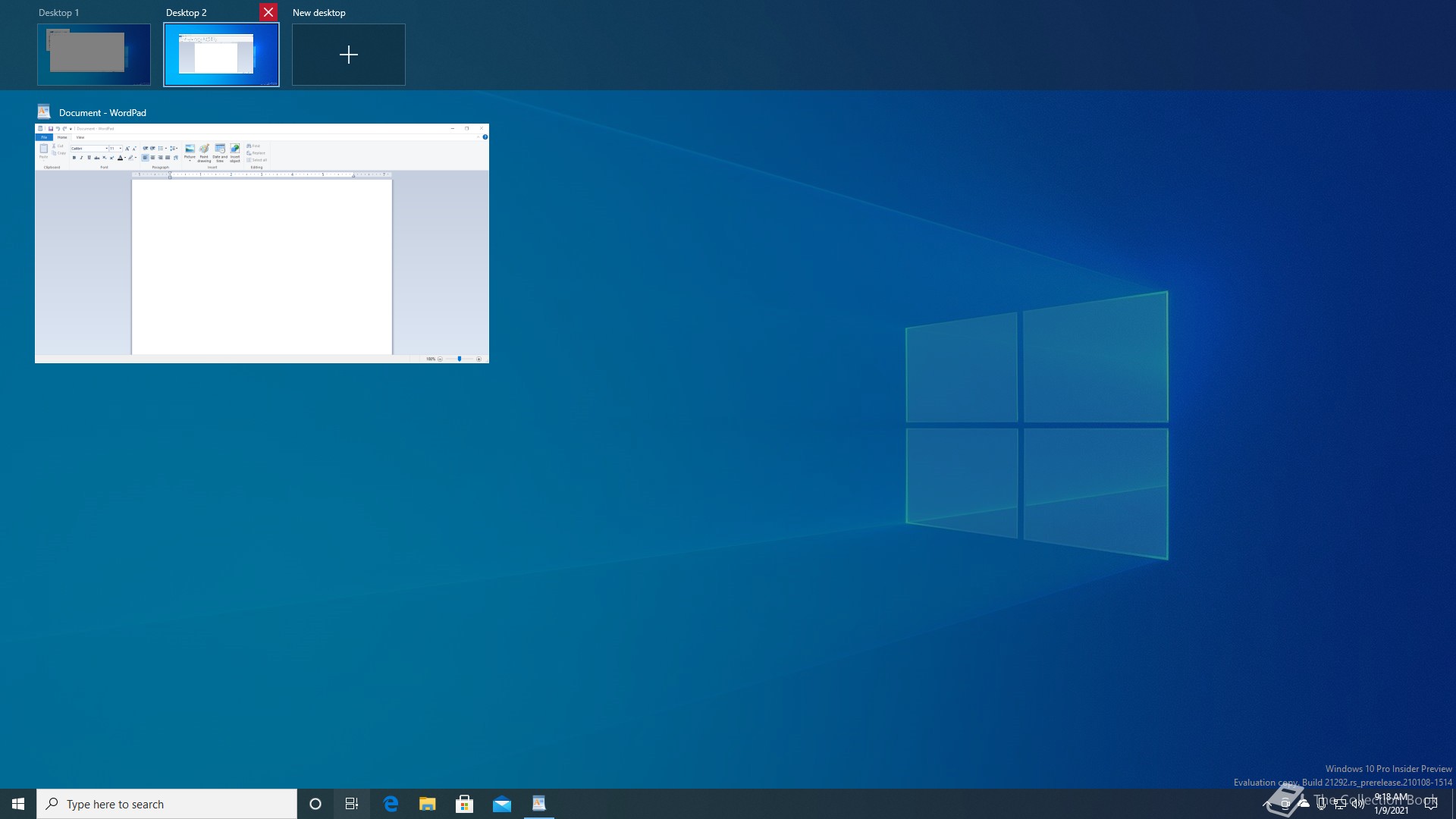Open the Action Center notifications icon
Viewport: 1456px width, 819px height.
click(1431, 804)
